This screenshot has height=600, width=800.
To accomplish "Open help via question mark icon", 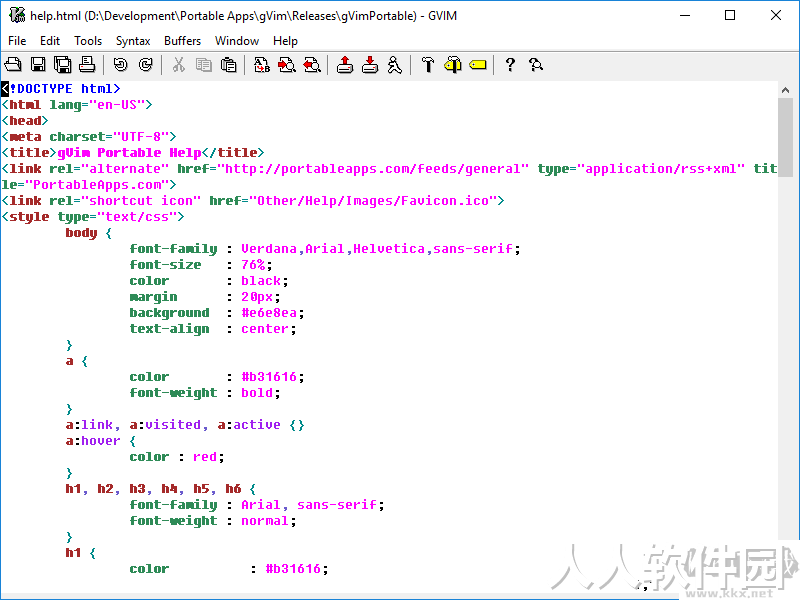I will 510,65.
